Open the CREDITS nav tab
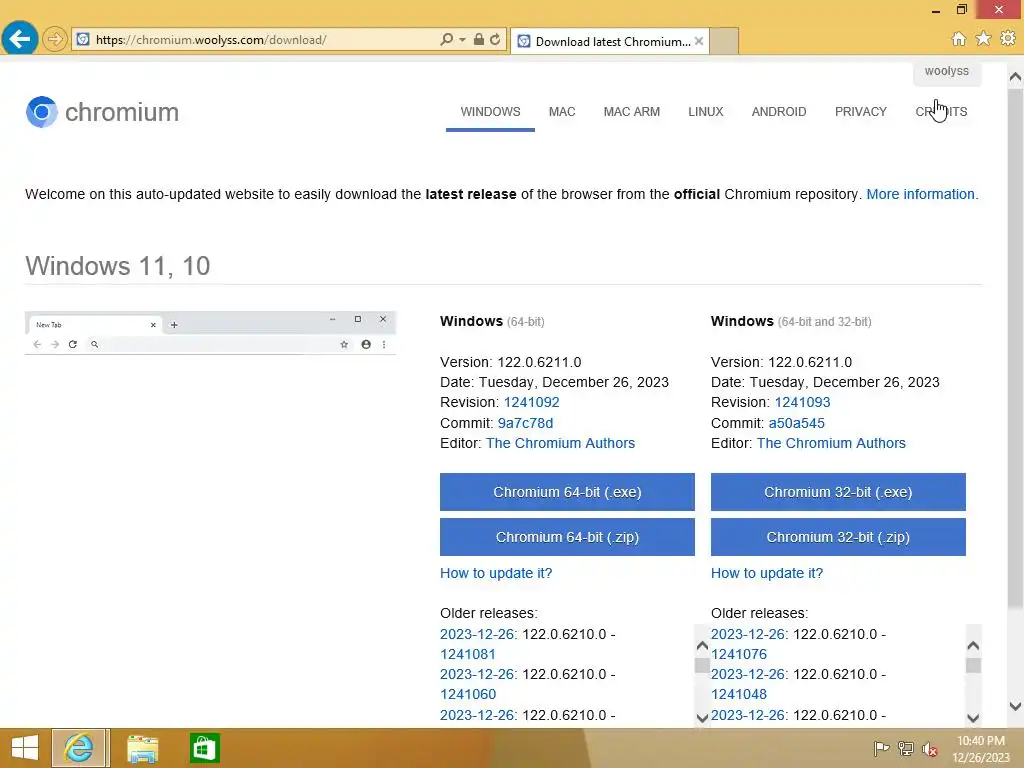Viewport: 1024px width, 768px height. point(941,112)
